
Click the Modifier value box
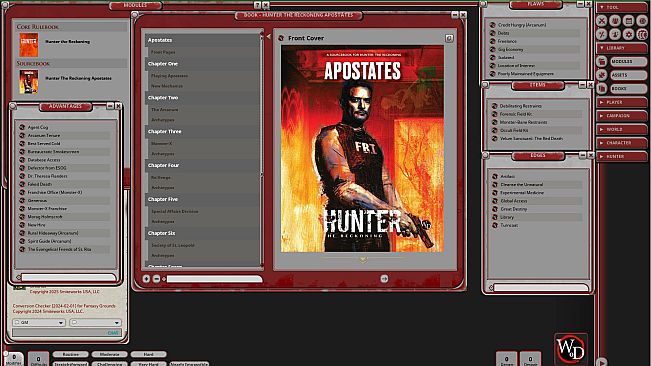click(x=14, y=358)
